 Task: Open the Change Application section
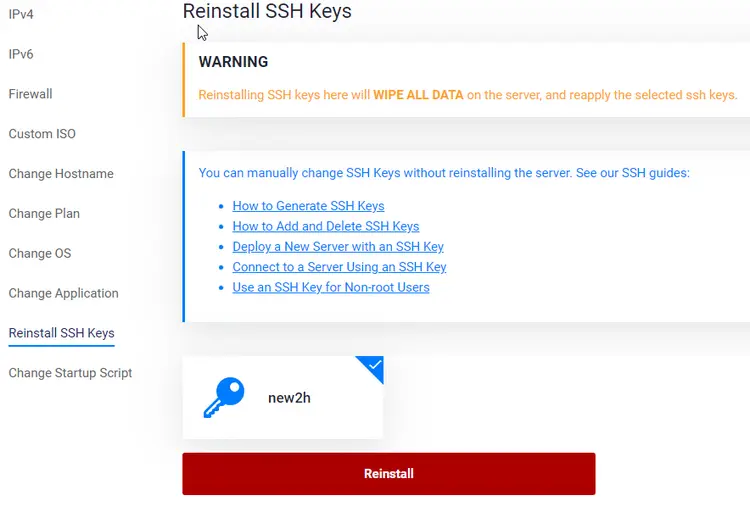[64, 293]
